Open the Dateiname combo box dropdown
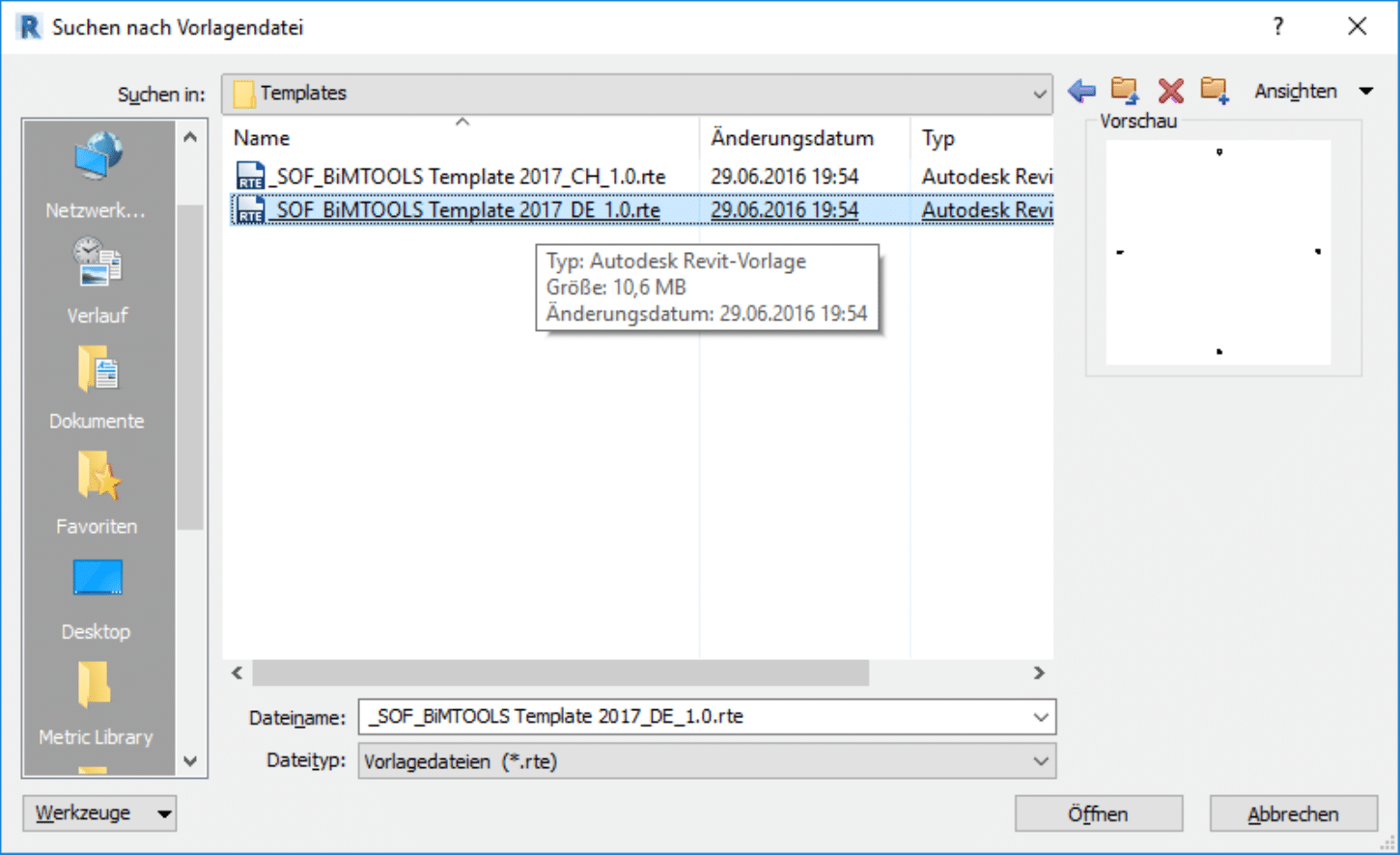Viewport: 1400px width, 855px height. 1040,717
